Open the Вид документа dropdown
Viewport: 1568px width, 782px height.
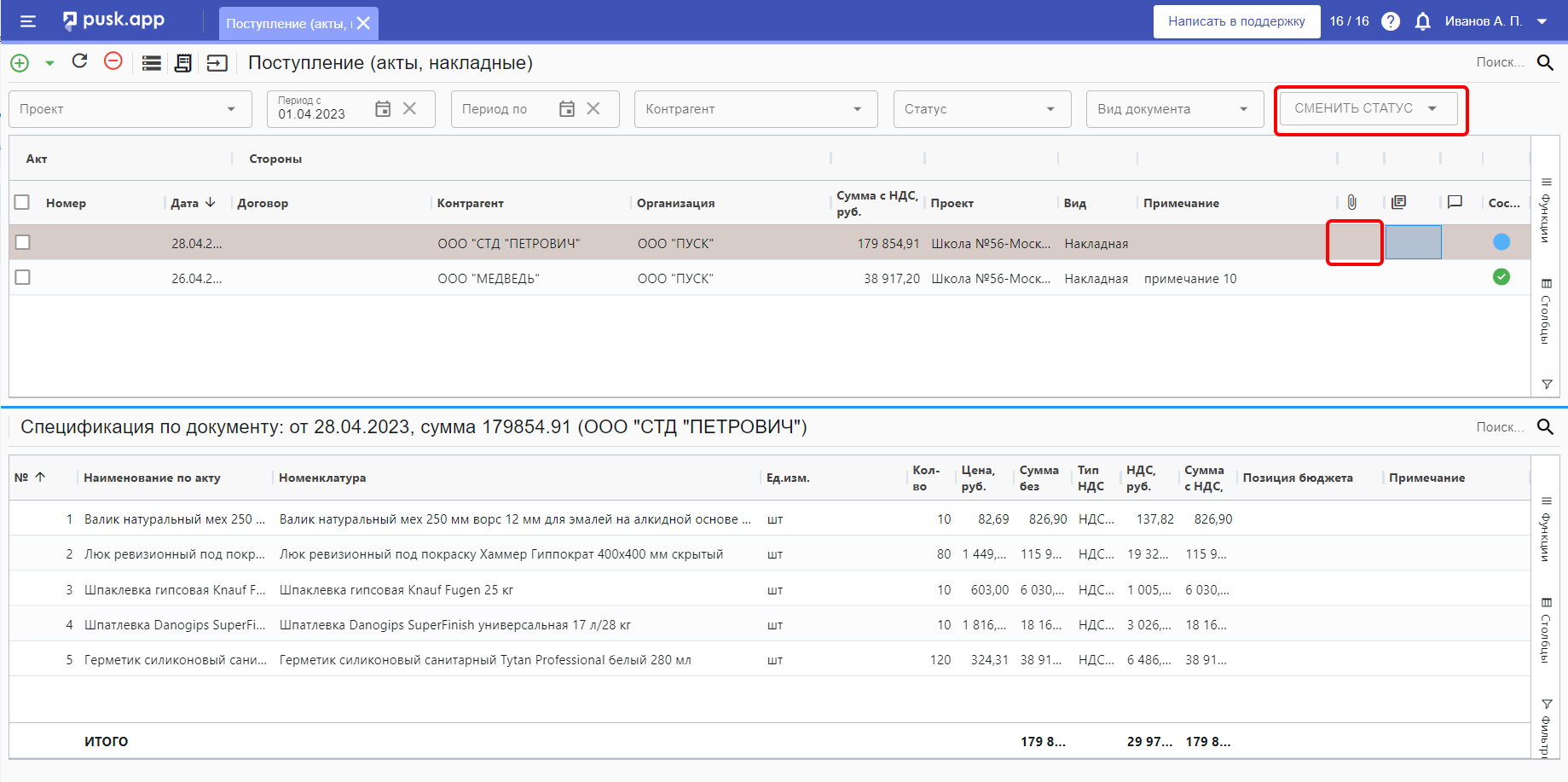(1175, 109)
